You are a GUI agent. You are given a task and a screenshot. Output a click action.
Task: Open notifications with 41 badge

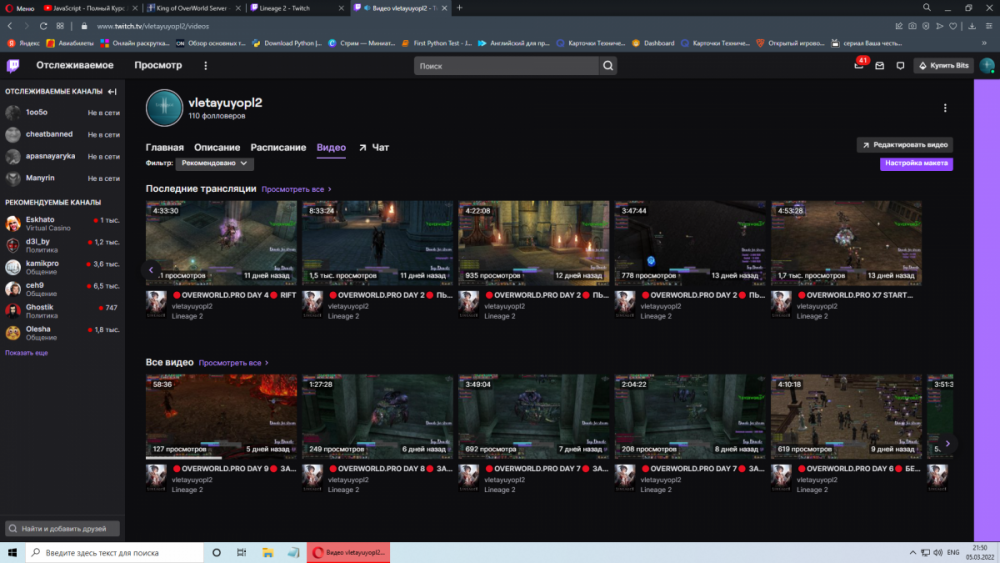859,65
